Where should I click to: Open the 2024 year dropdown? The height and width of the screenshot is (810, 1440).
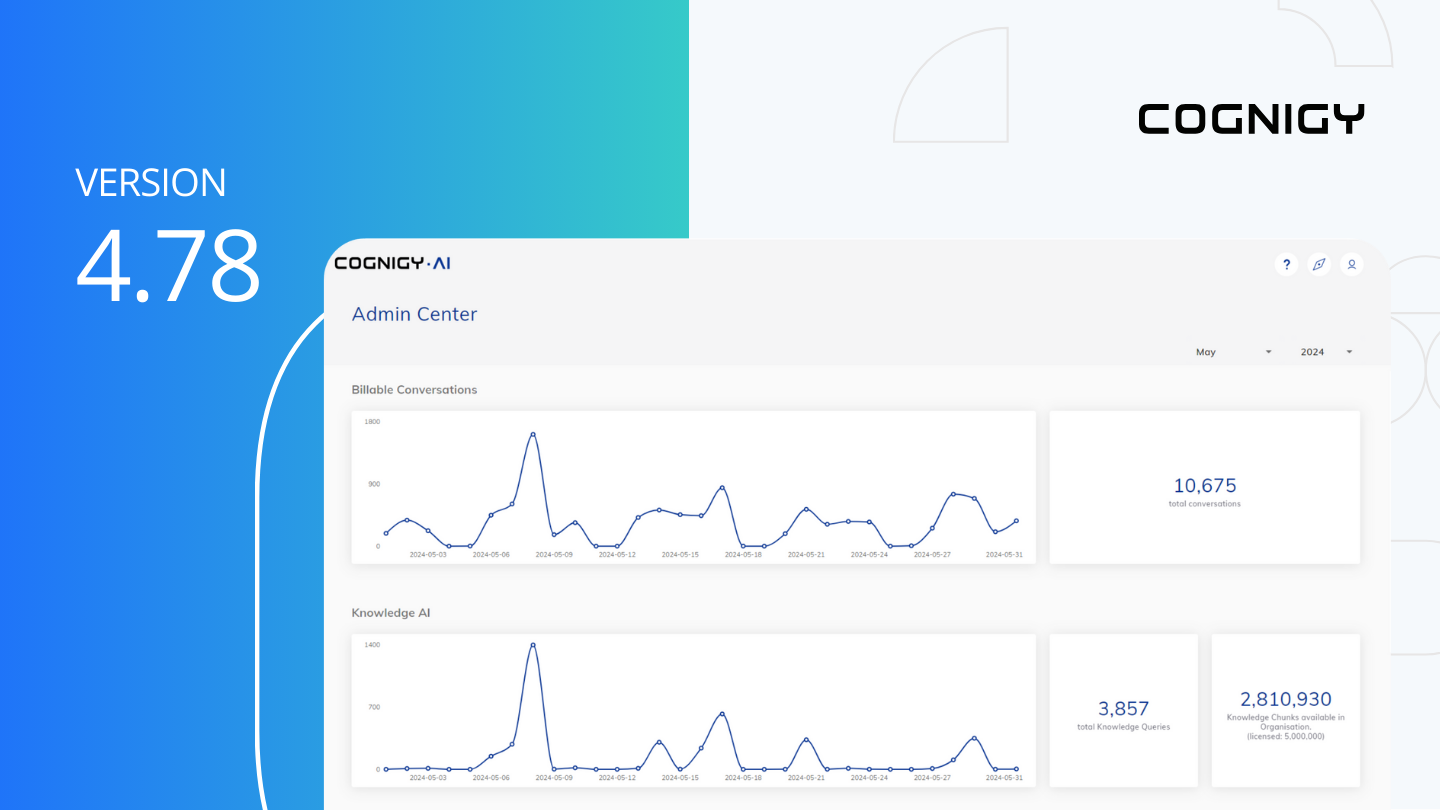coord(1312,352)
